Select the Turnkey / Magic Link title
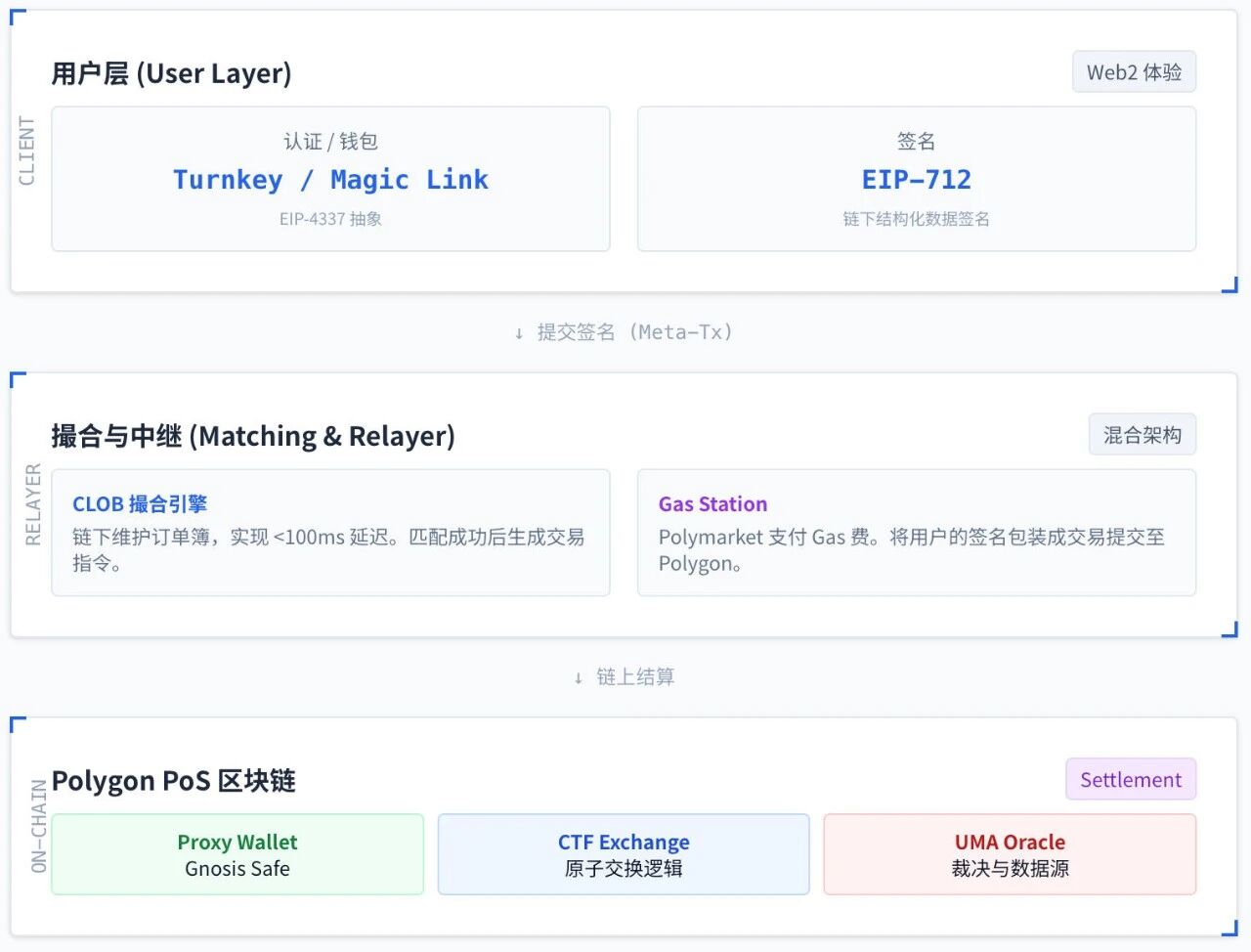Viewport: 1251px width, 952px height. tap(330, 180)
